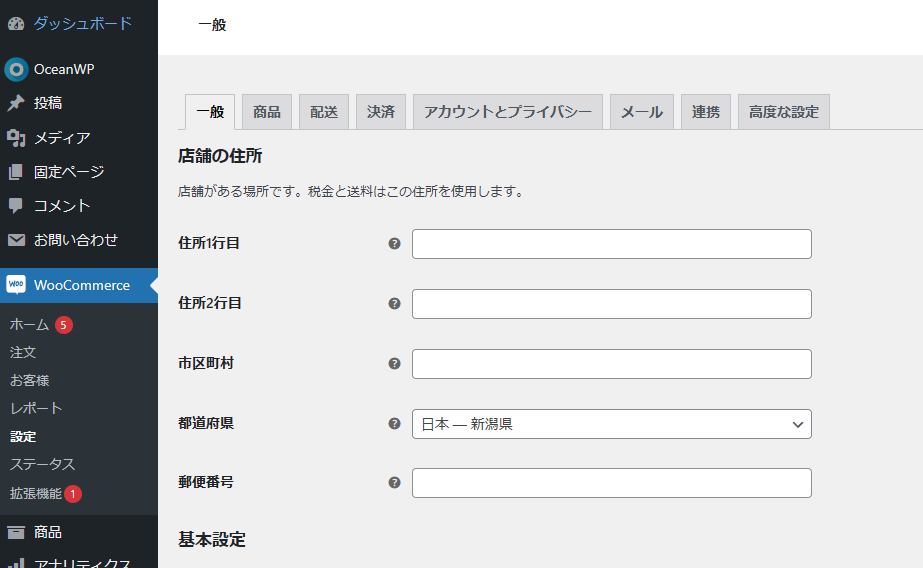Open the 注文 submenu link
The width and height of the screenshot is (923, 568).
point(23,352)
